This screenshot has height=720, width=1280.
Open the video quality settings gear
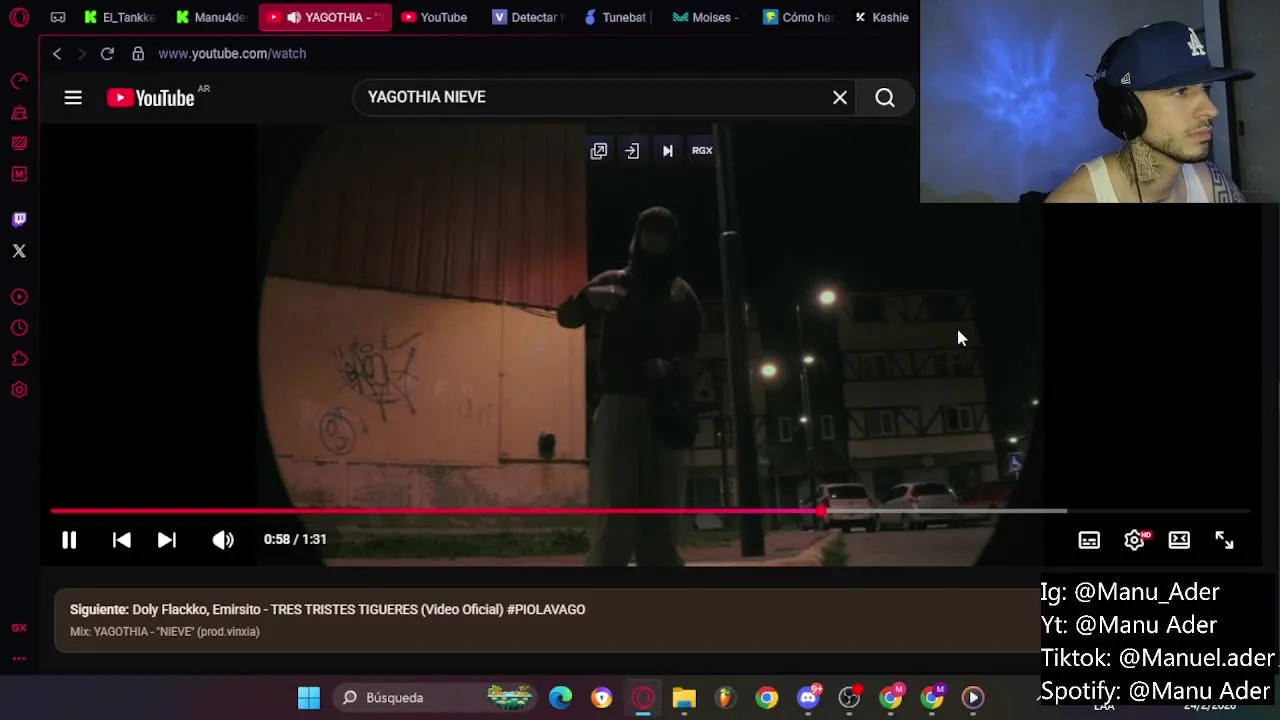point(1134,540)
